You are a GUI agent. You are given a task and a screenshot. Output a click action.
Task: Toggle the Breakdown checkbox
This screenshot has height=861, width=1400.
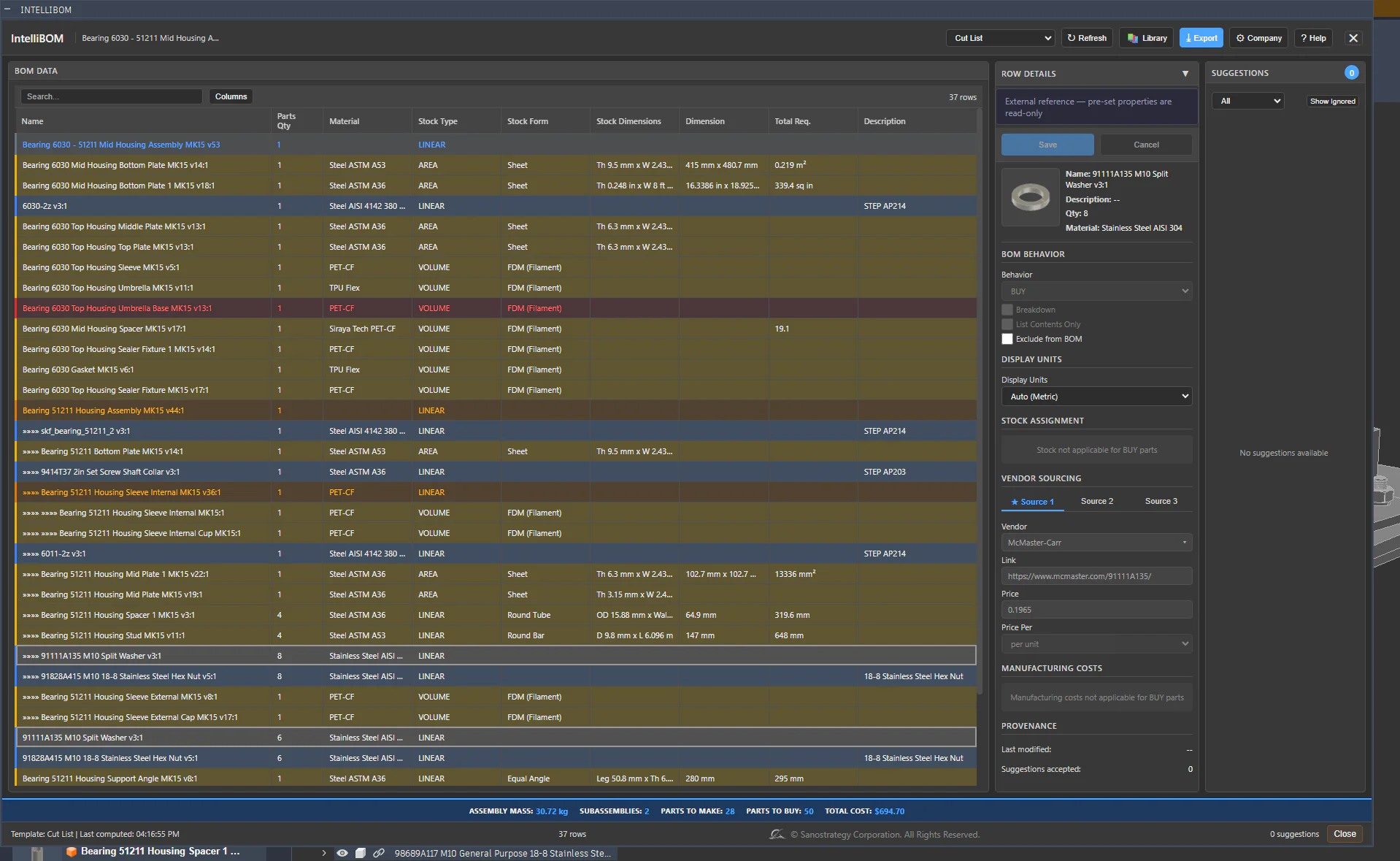point(1007,310)
